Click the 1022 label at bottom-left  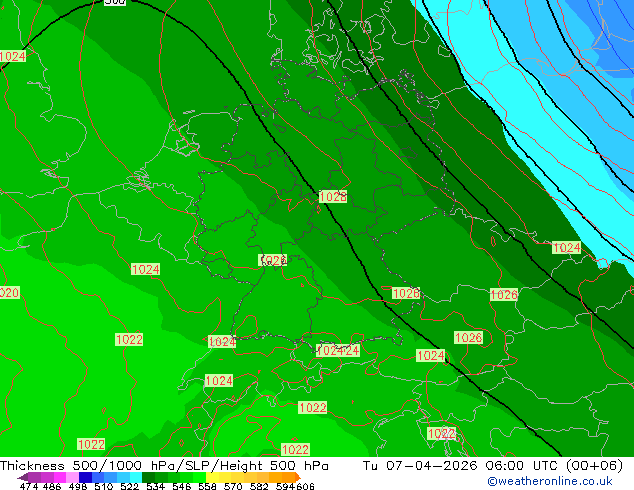[x=91, y=444]
